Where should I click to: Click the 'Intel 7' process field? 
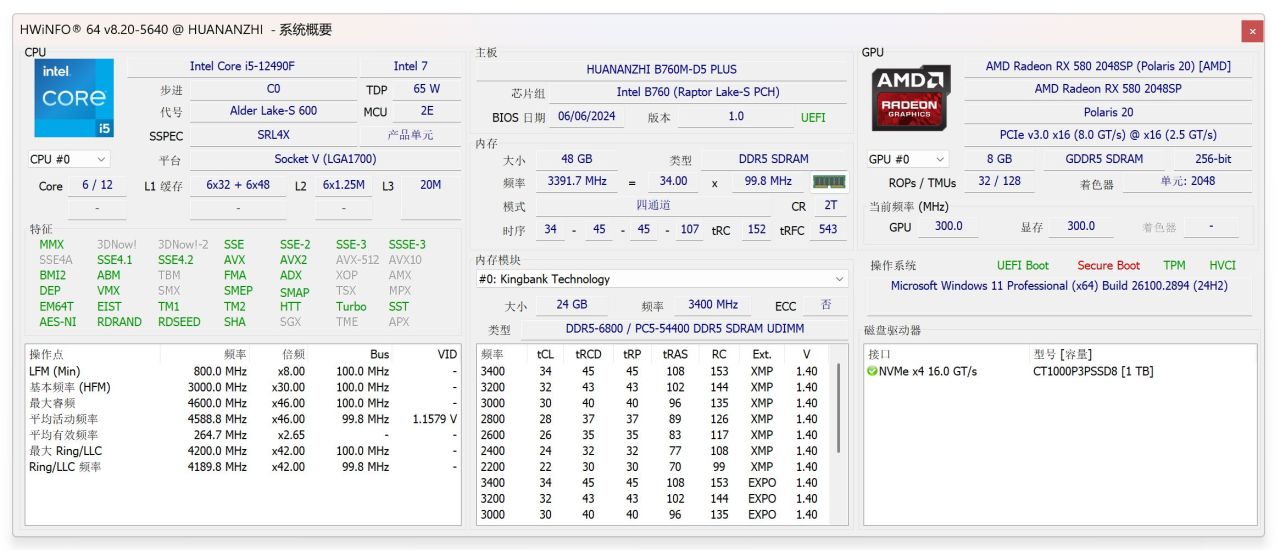411,66
